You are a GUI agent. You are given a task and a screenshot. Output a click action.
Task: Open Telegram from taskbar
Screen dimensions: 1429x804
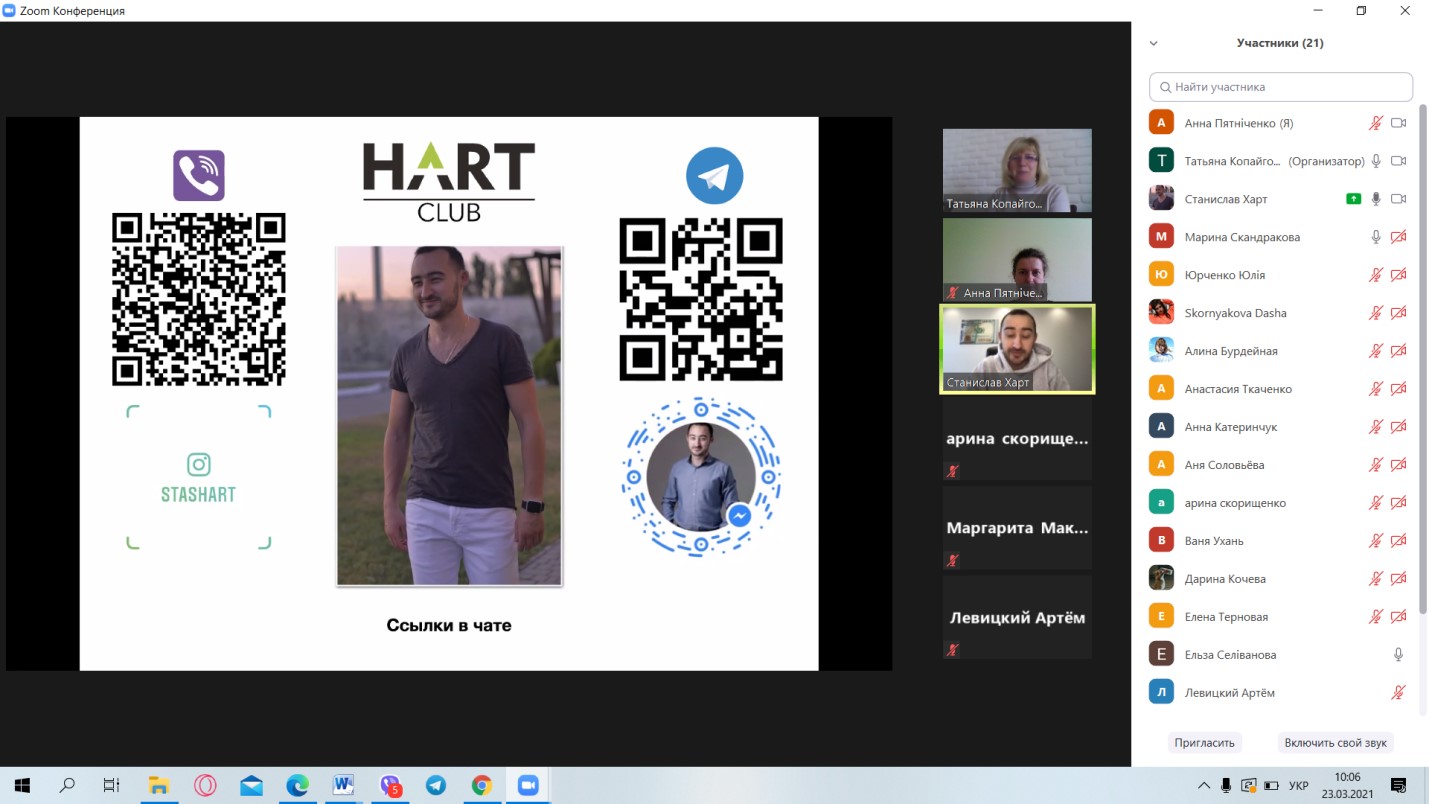pos(436,785)
